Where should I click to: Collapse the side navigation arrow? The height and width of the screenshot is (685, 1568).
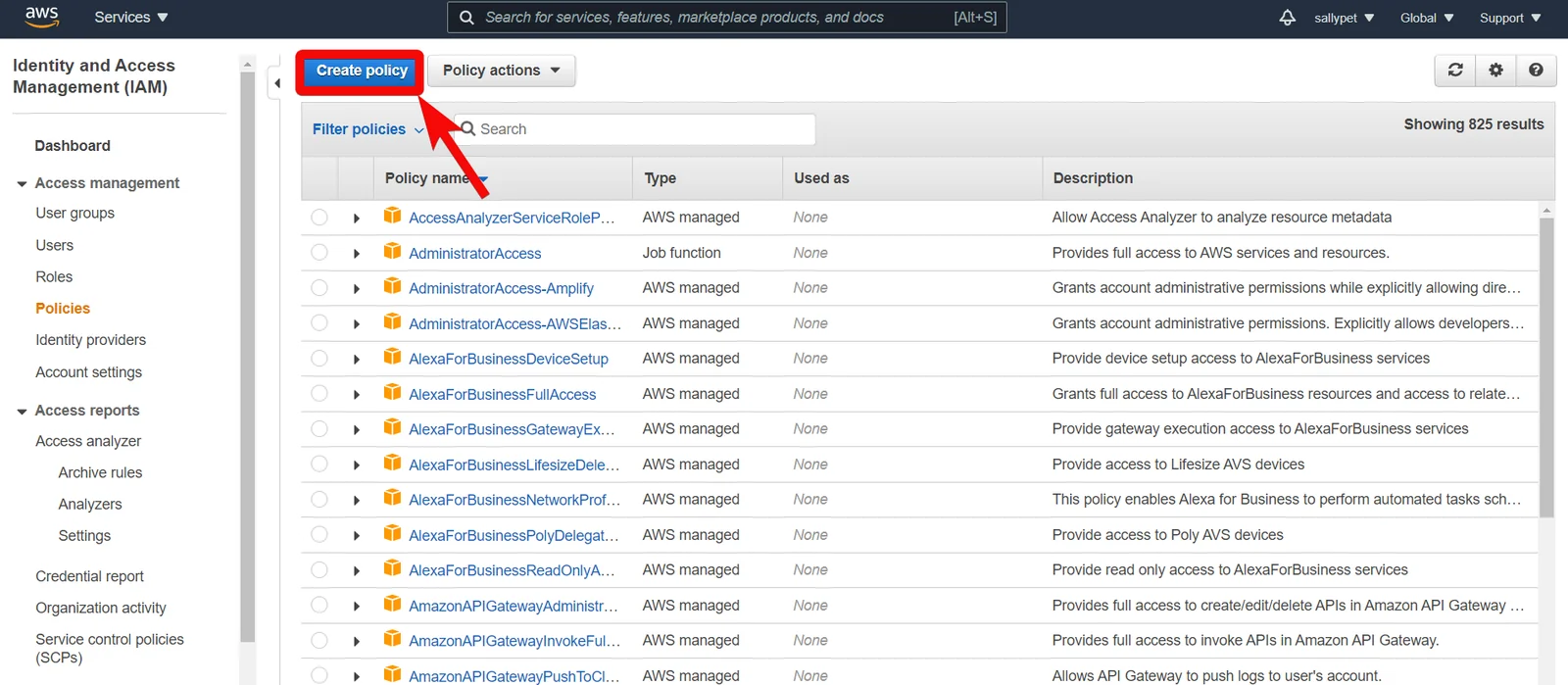click(x=277, y=83)
